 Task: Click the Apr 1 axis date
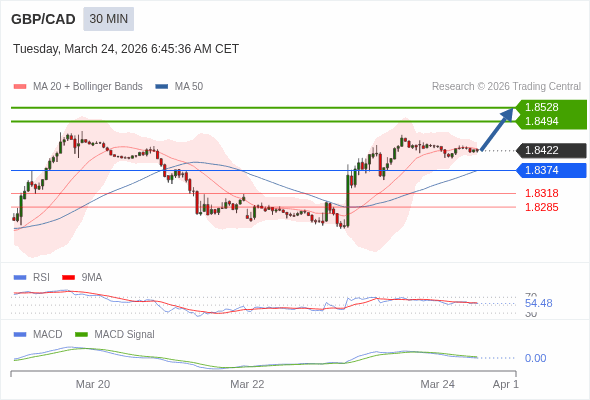(506, 384)
